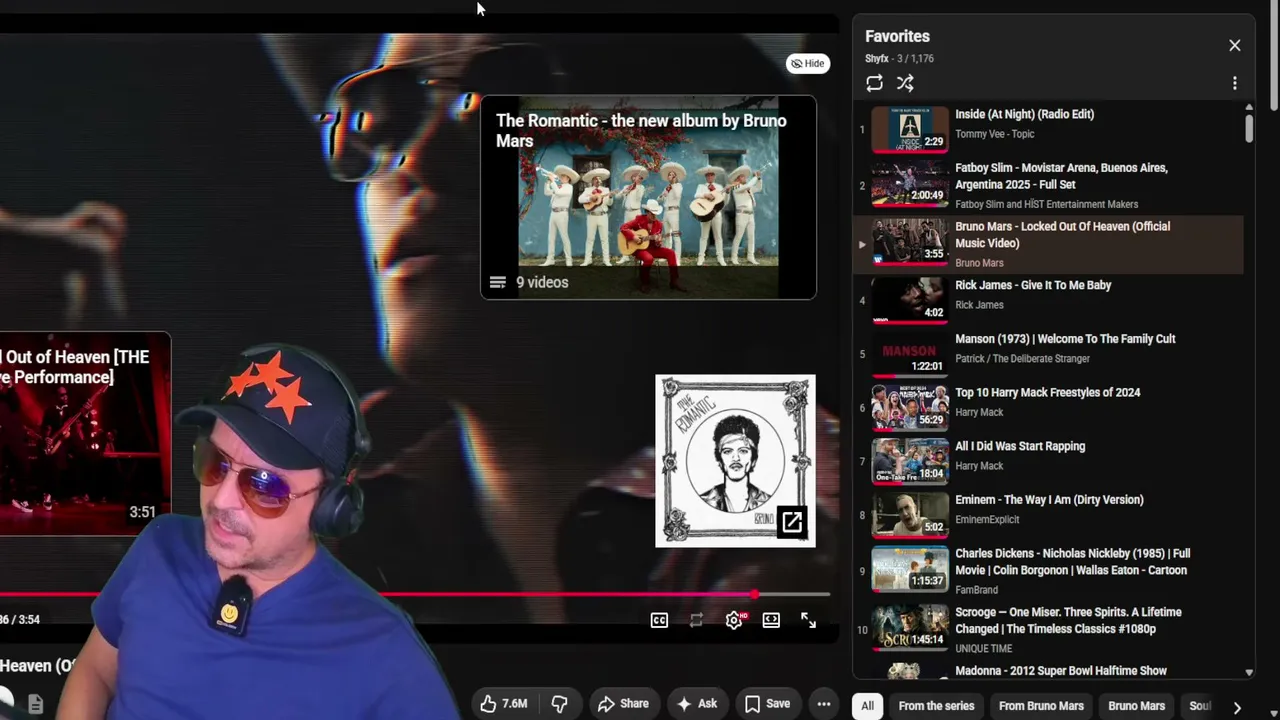Open the 18:04 Harry Mack thumbnail
This screenshot has width=1280, height=720.
pyautogui.click(x=910, y=462)
